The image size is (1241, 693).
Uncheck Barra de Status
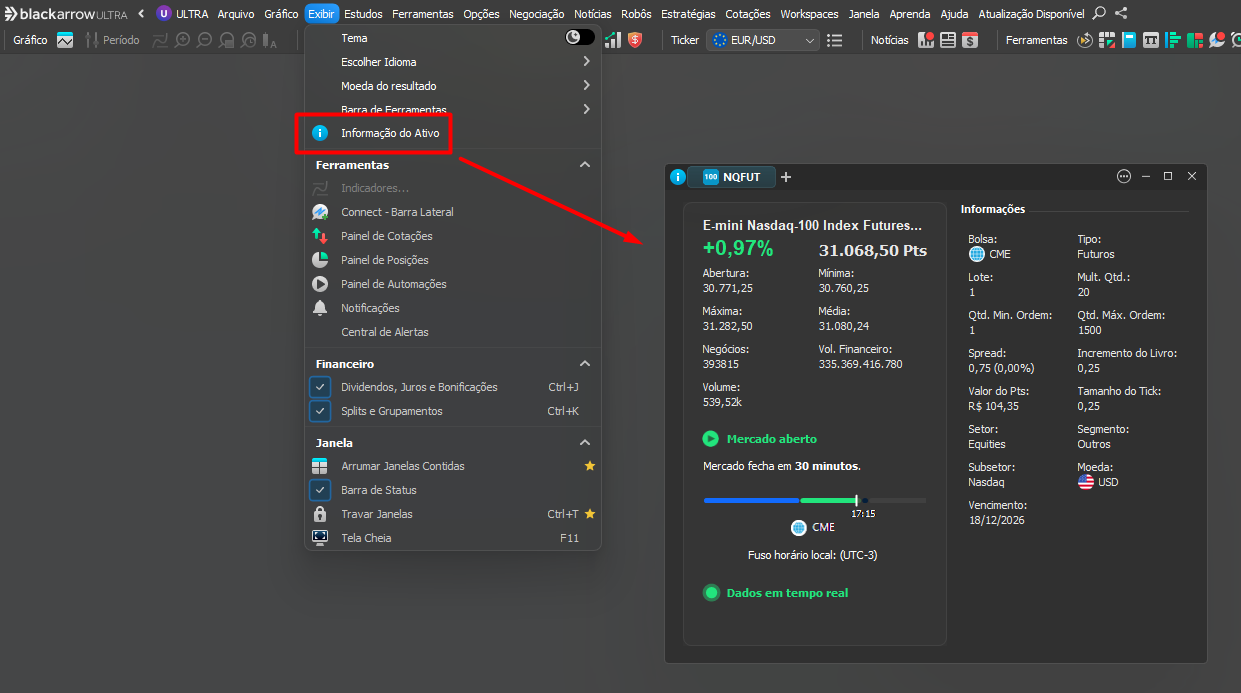tap(320, 490)
